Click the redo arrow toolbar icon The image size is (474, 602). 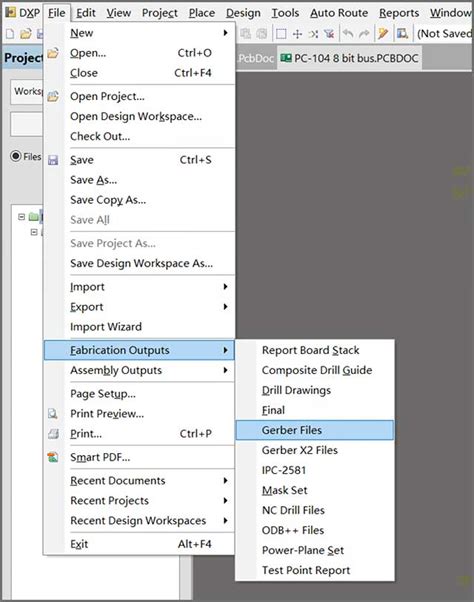364,34
